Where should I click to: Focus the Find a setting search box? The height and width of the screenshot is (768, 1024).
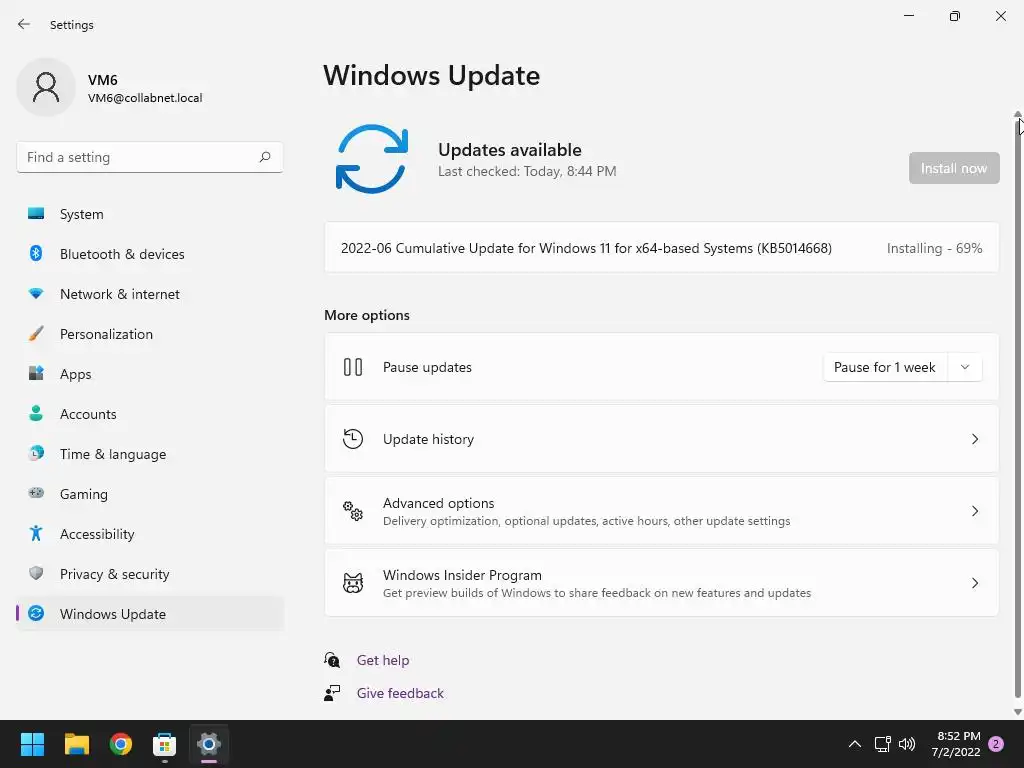coord(150,157)
